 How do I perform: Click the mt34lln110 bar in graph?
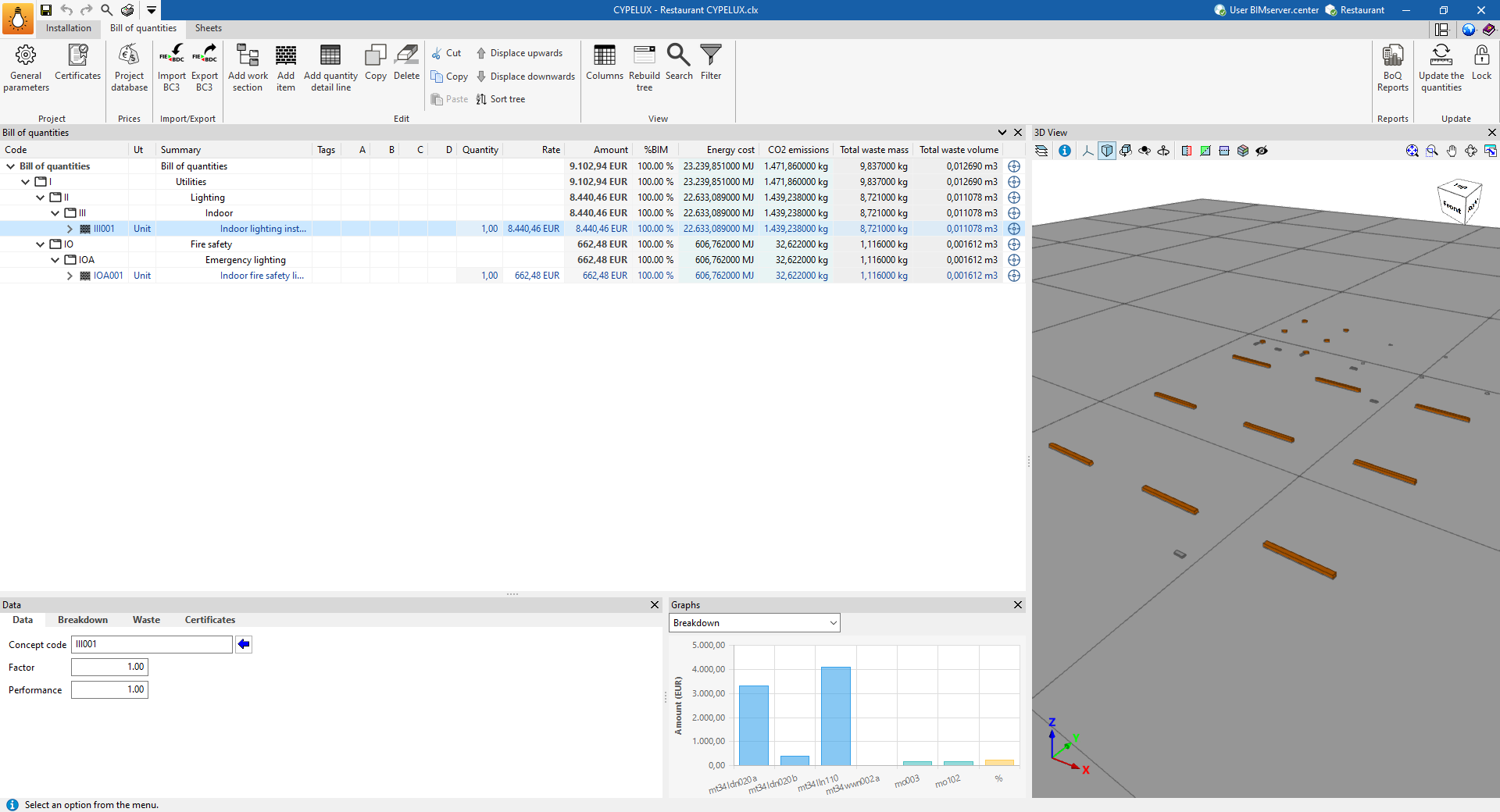(835, 715)
